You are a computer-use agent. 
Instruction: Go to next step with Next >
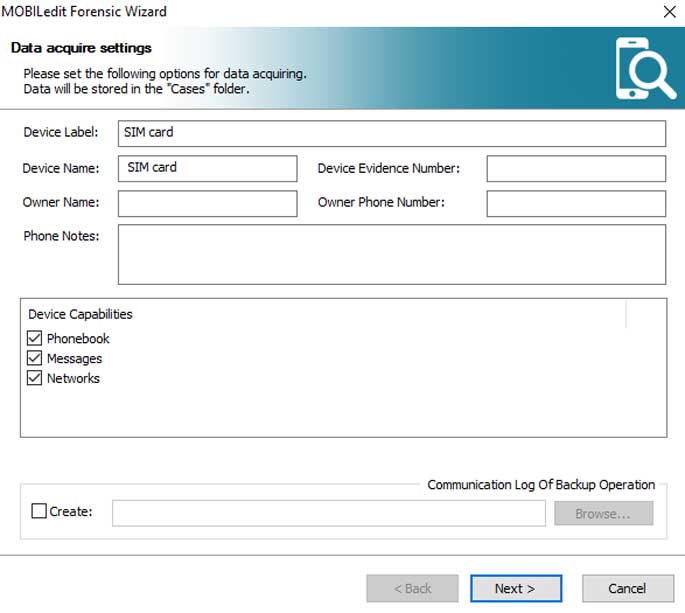click(x=514, y=589)
